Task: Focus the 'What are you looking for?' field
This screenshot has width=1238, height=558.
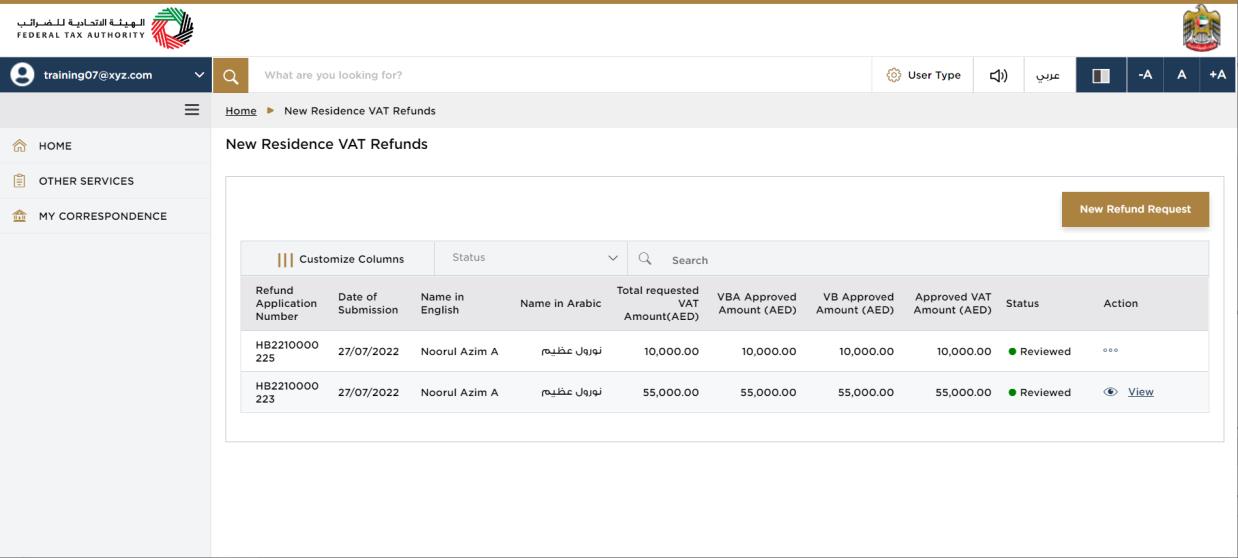Action: (560, 75)
